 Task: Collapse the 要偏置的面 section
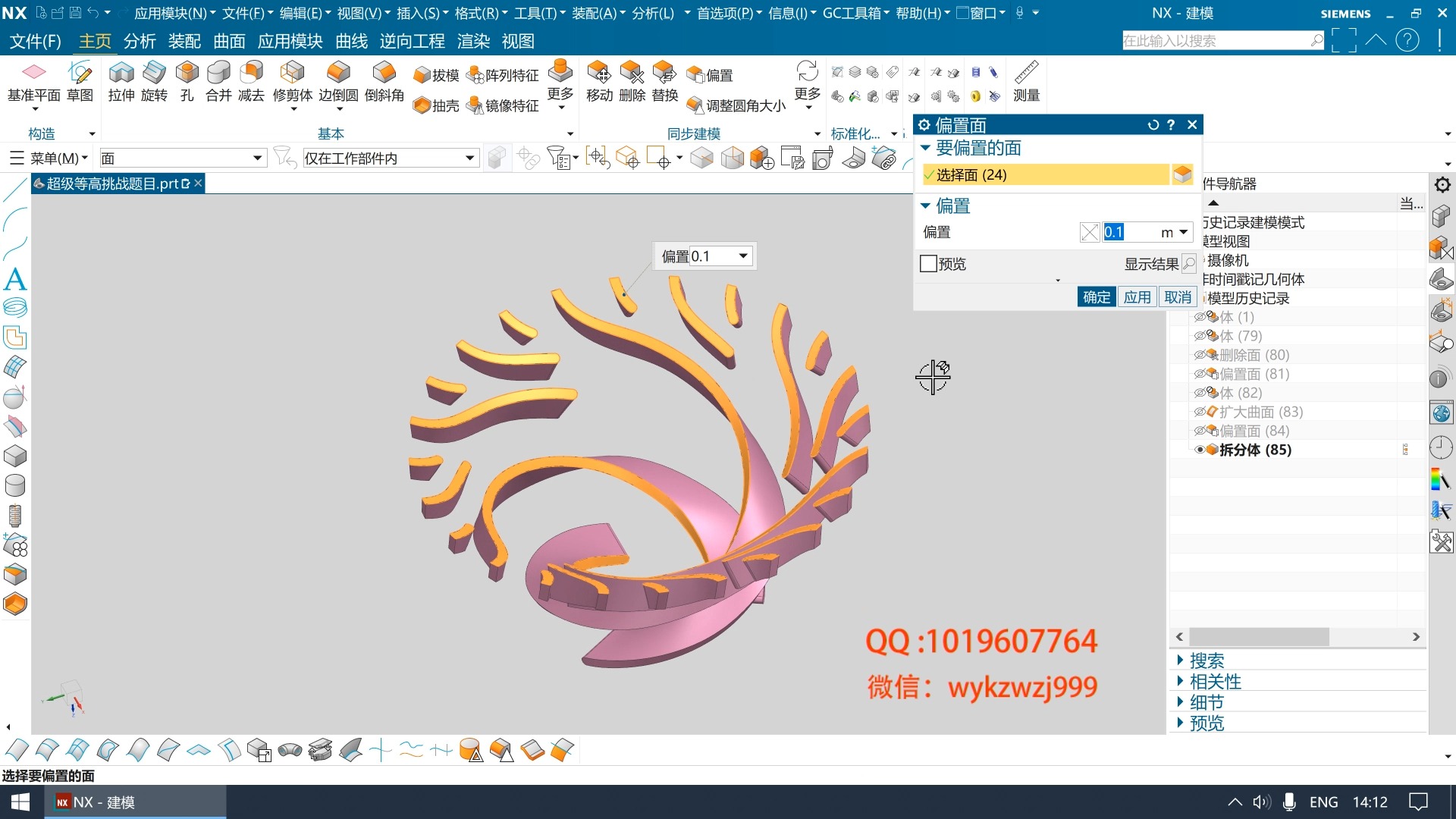tap(925, 148)
